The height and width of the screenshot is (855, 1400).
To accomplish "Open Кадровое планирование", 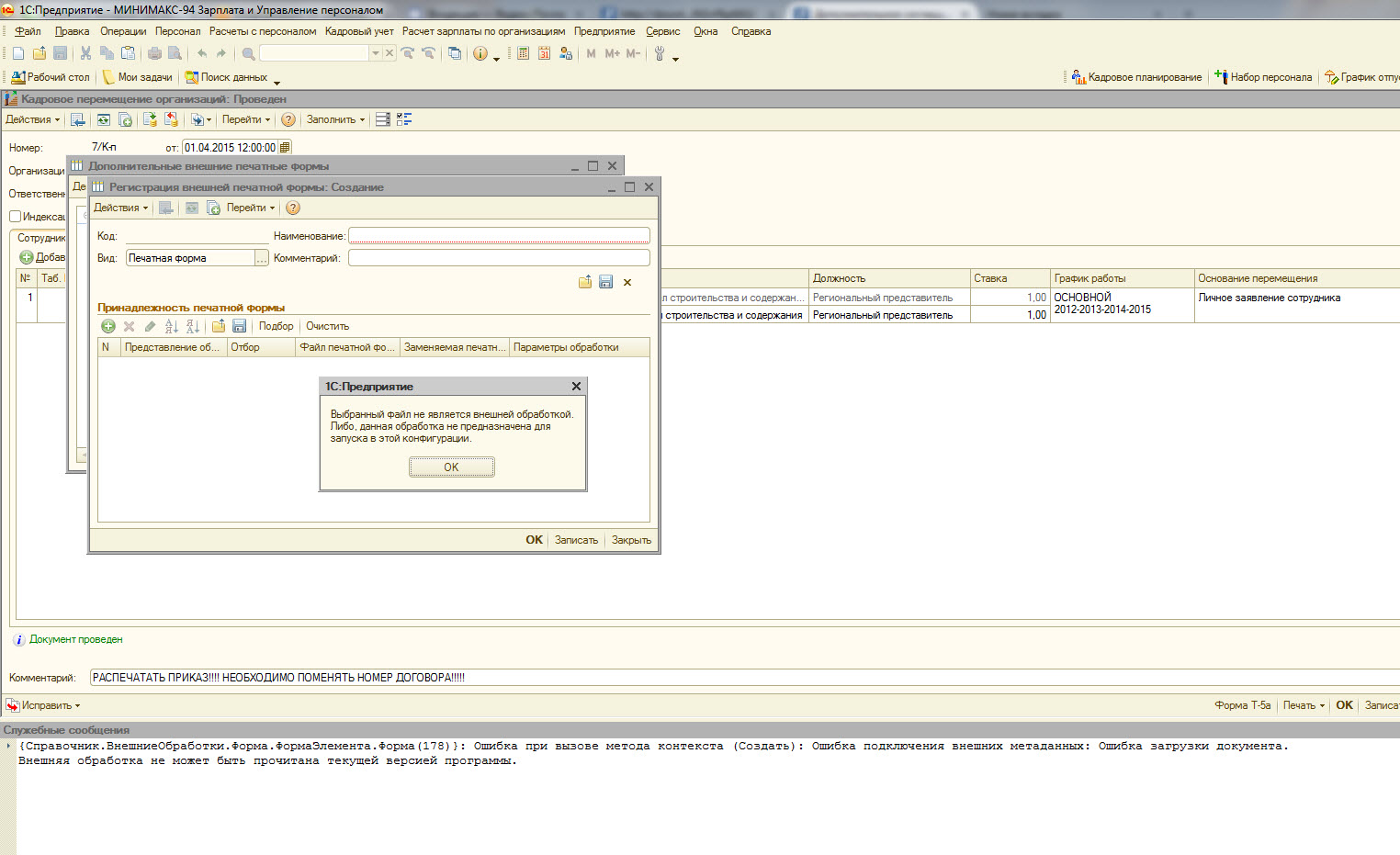I will tap(1136, 77).
